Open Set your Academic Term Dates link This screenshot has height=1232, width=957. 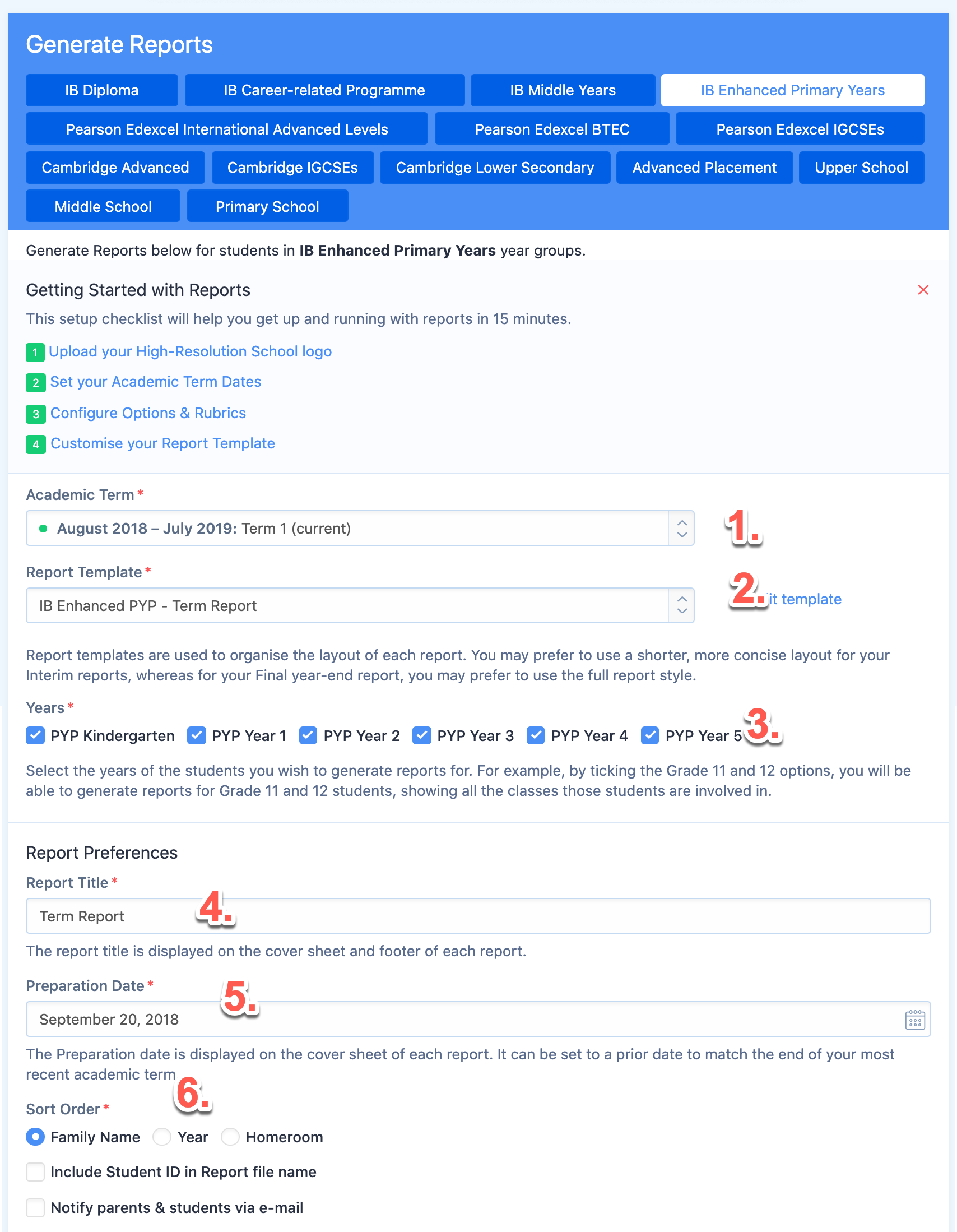(156, 382)
